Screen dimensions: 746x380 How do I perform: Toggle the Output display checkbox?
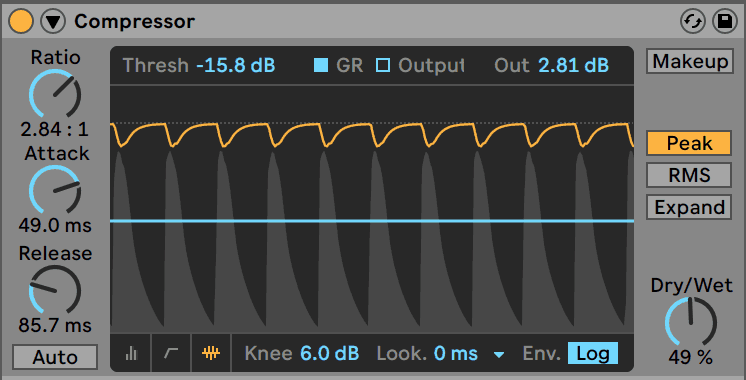383,65
